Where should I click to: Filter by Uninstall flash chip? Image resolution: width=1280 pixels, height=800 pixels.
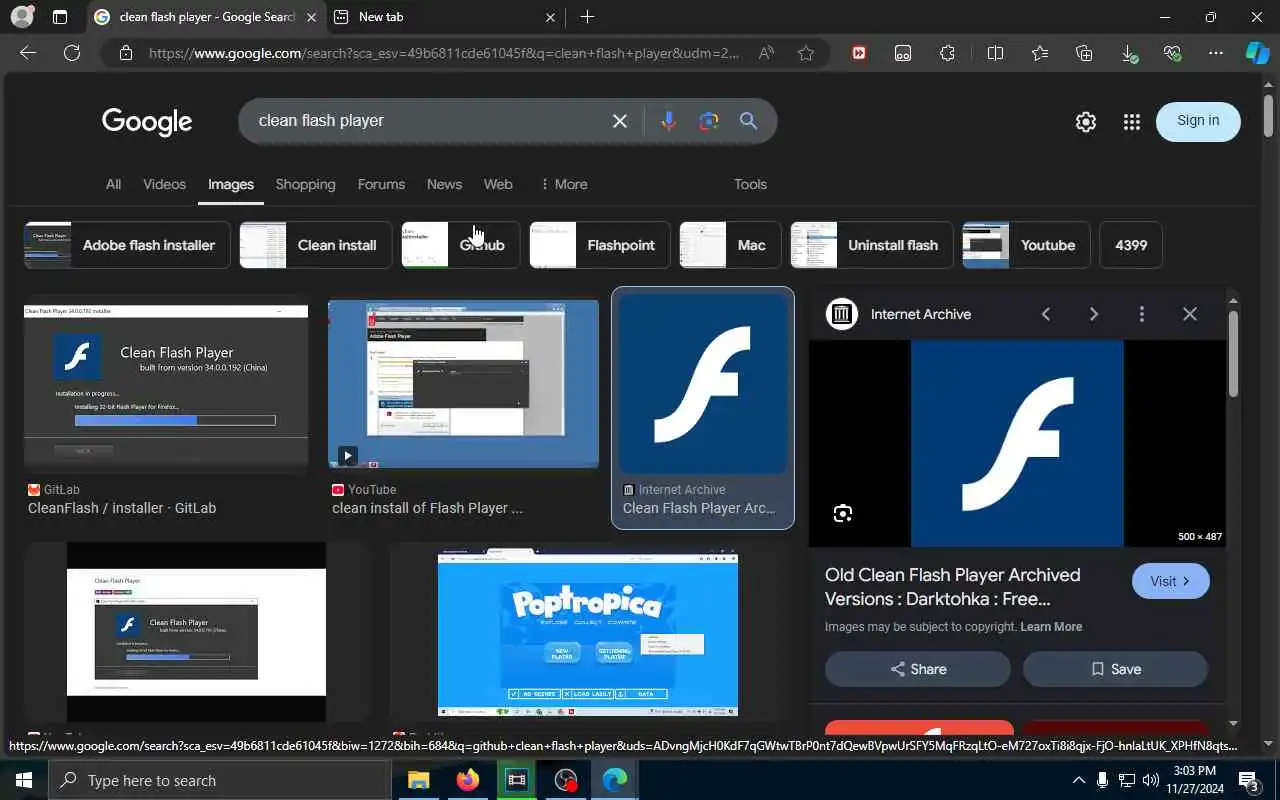coord(872,245)
